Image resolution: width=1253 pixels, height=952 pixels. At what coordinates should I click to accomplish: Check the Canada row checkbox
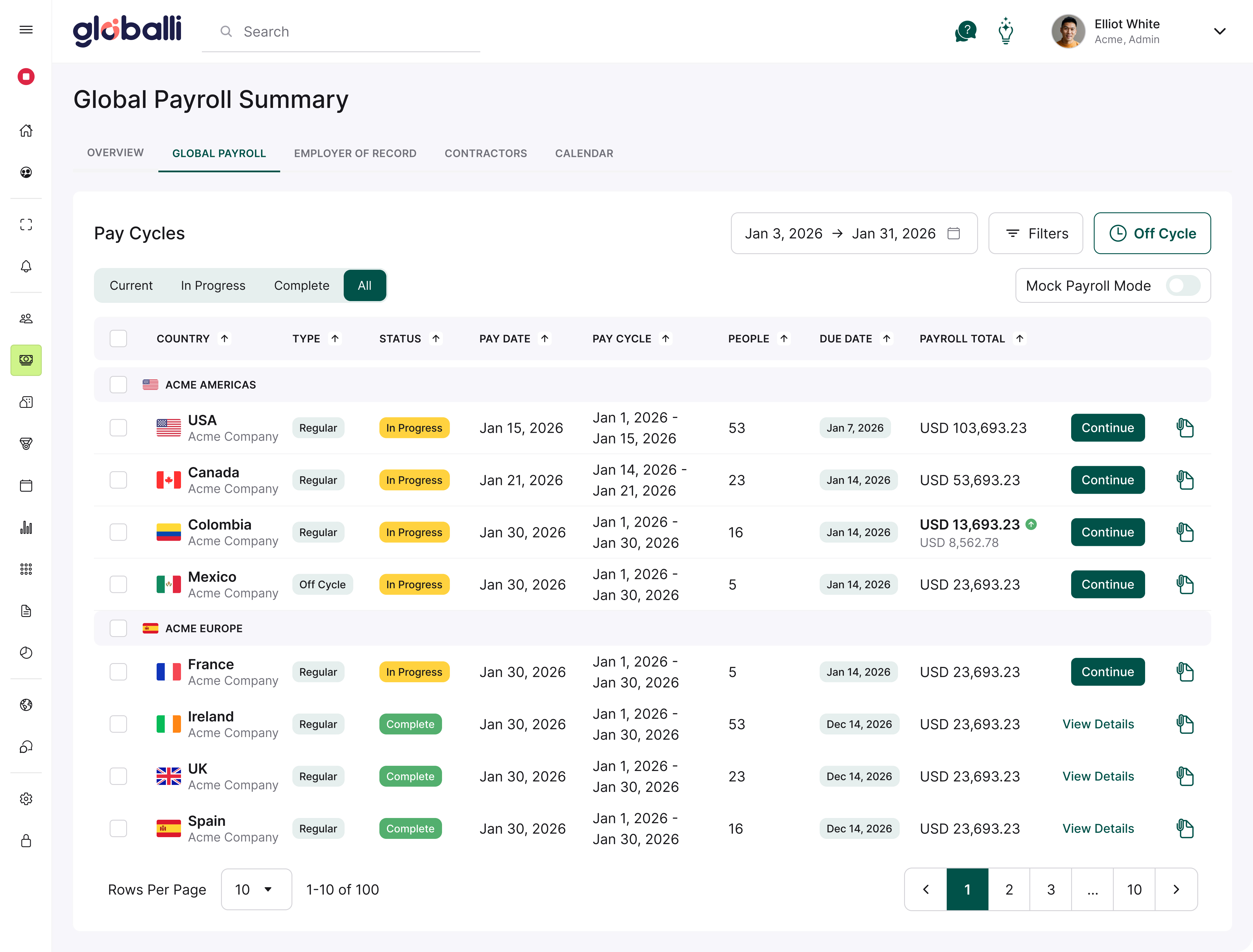pos(118,480)
